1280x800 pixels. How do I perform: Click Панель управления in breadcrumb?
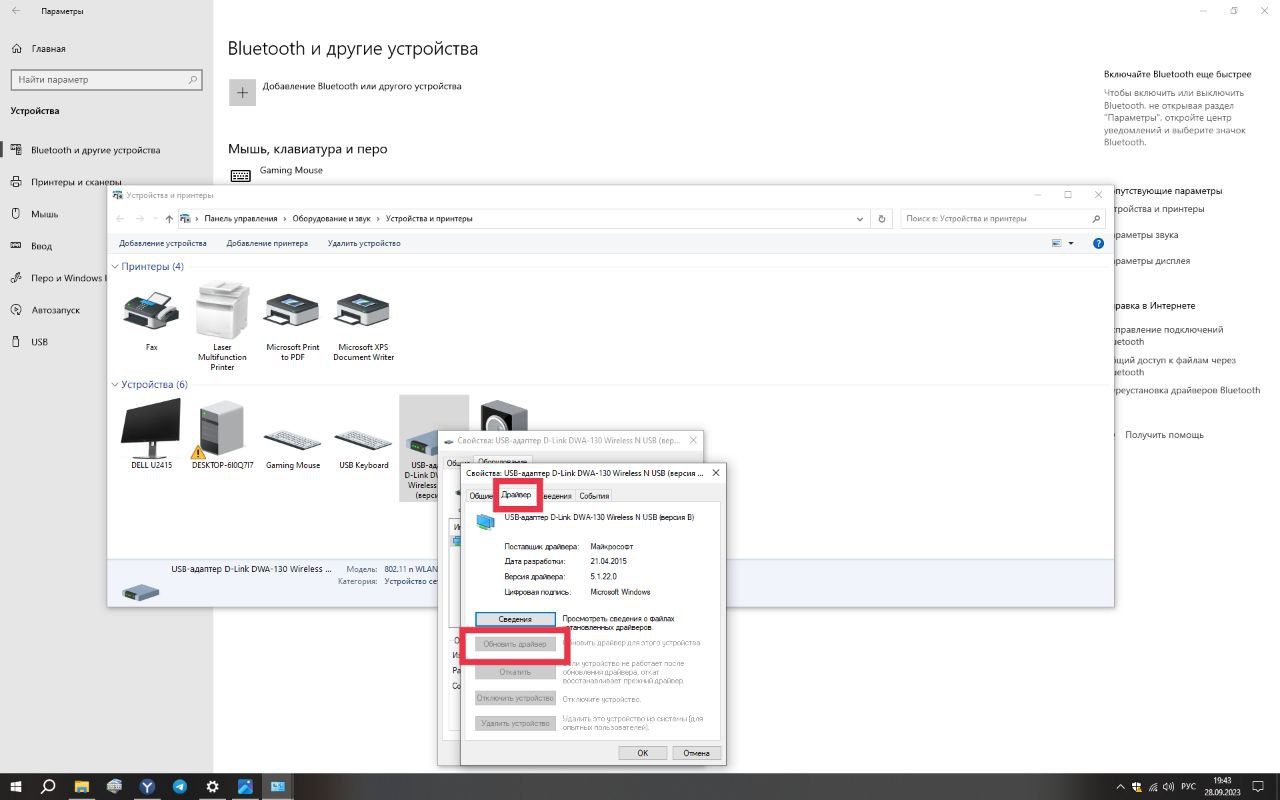[241, 218]
